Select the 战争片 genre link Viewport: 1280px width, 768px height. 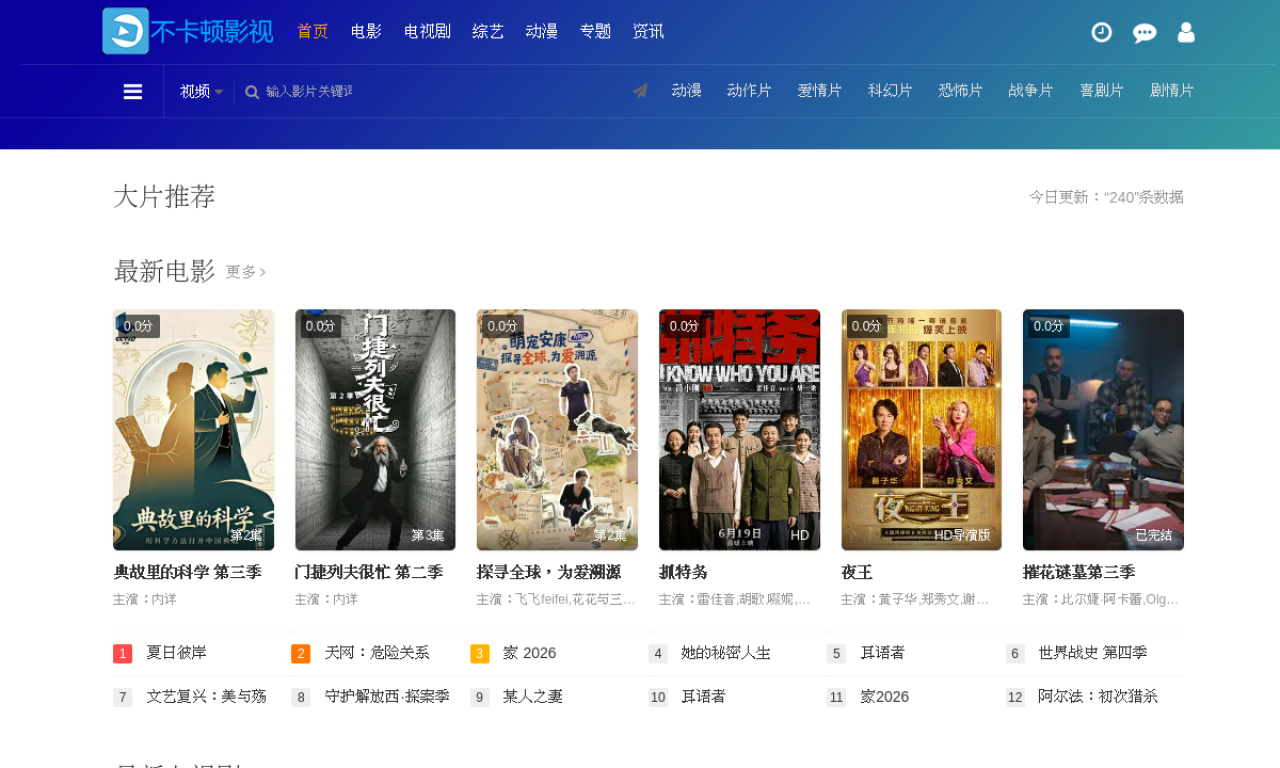1031,91
